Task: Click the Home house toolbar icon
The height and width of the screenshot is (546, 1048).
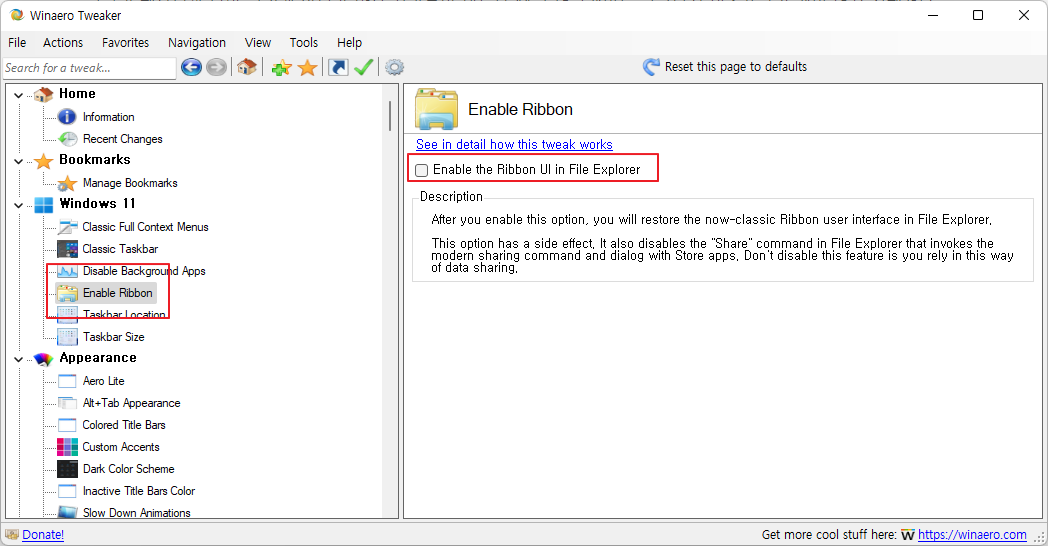Action: [247, 67]
